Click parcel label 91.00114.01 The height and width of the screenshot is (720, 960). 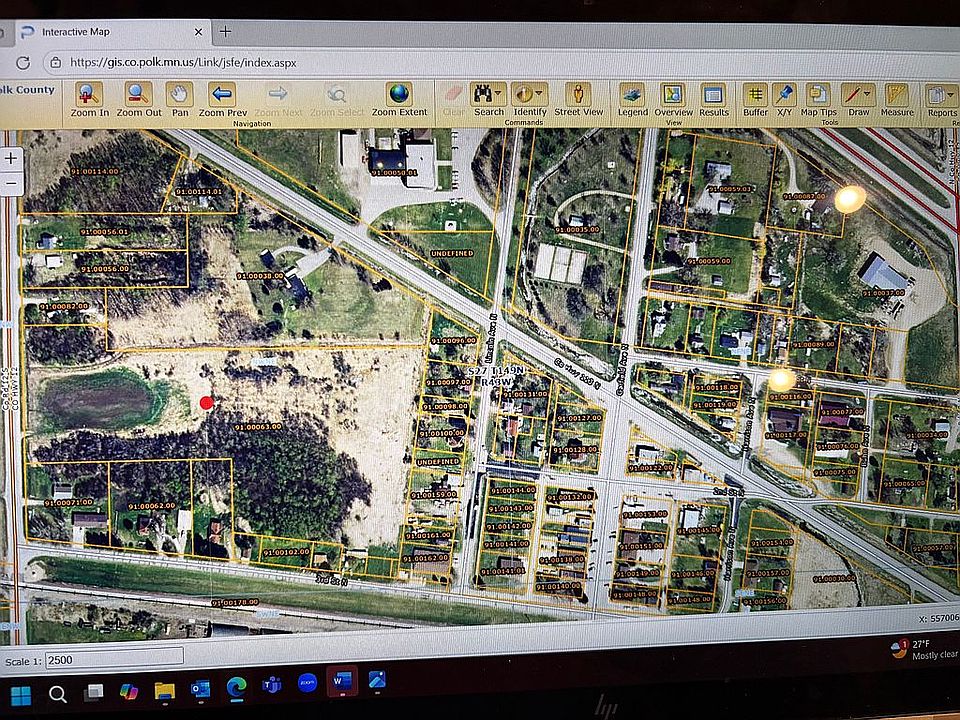[x=198, y=192]
